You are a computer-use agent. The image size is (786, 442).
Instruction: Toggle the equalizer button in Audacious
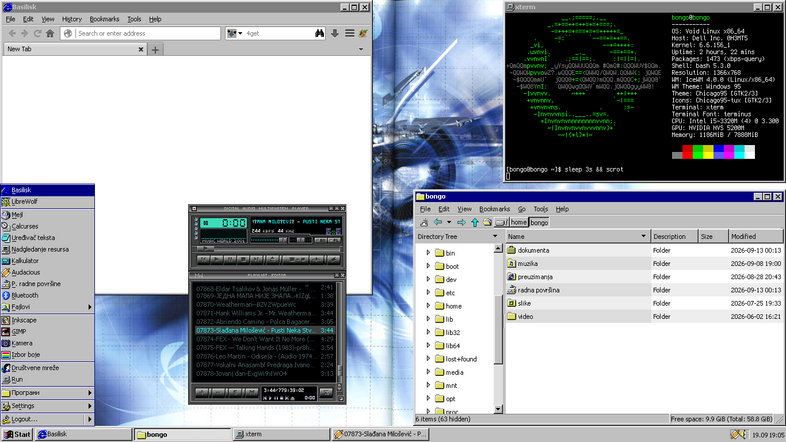pos(321,240)
